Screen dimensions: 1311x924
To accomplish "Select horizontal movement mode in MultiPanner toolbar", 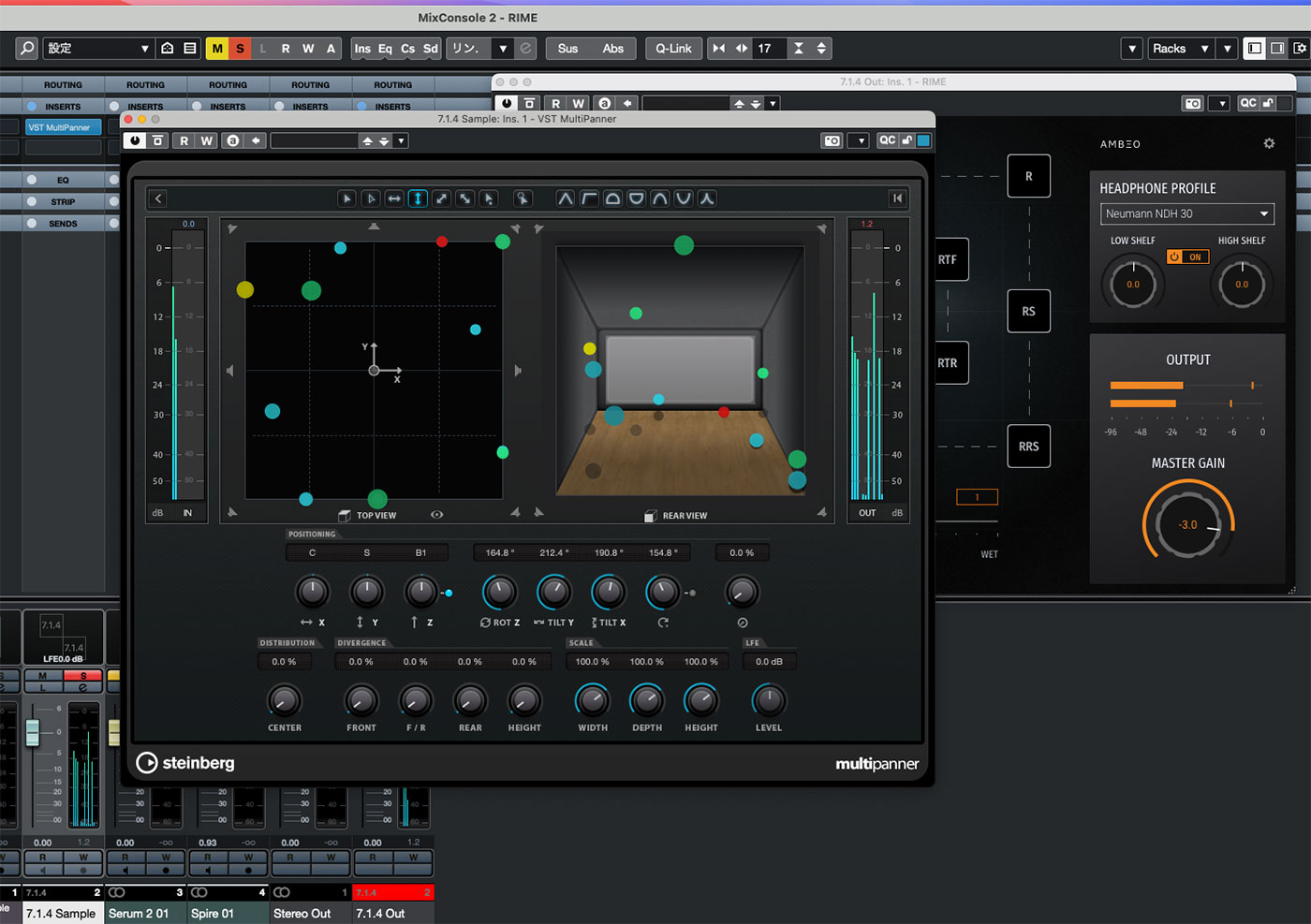I will (394, 198).
